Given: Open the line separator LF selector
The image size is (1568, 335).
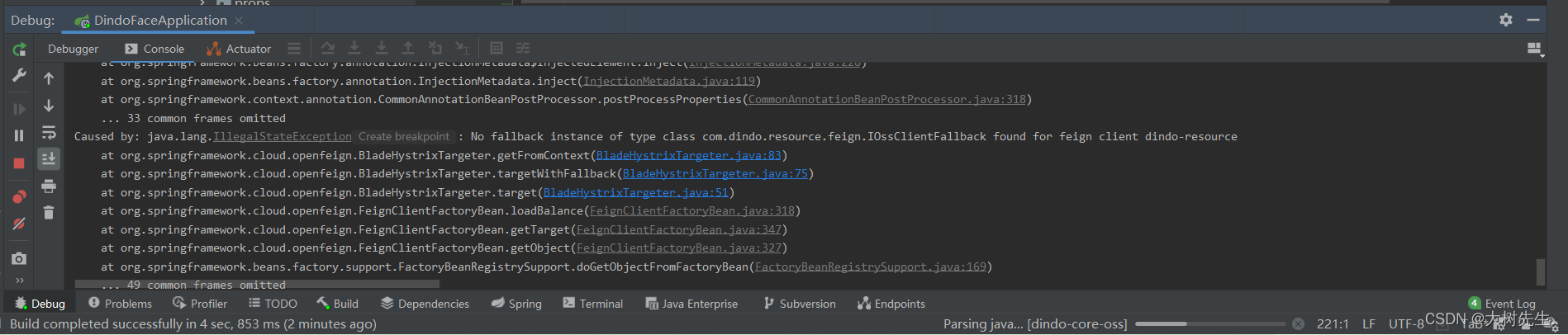Looking at the screenshot, I should (x=1368, y=324).
